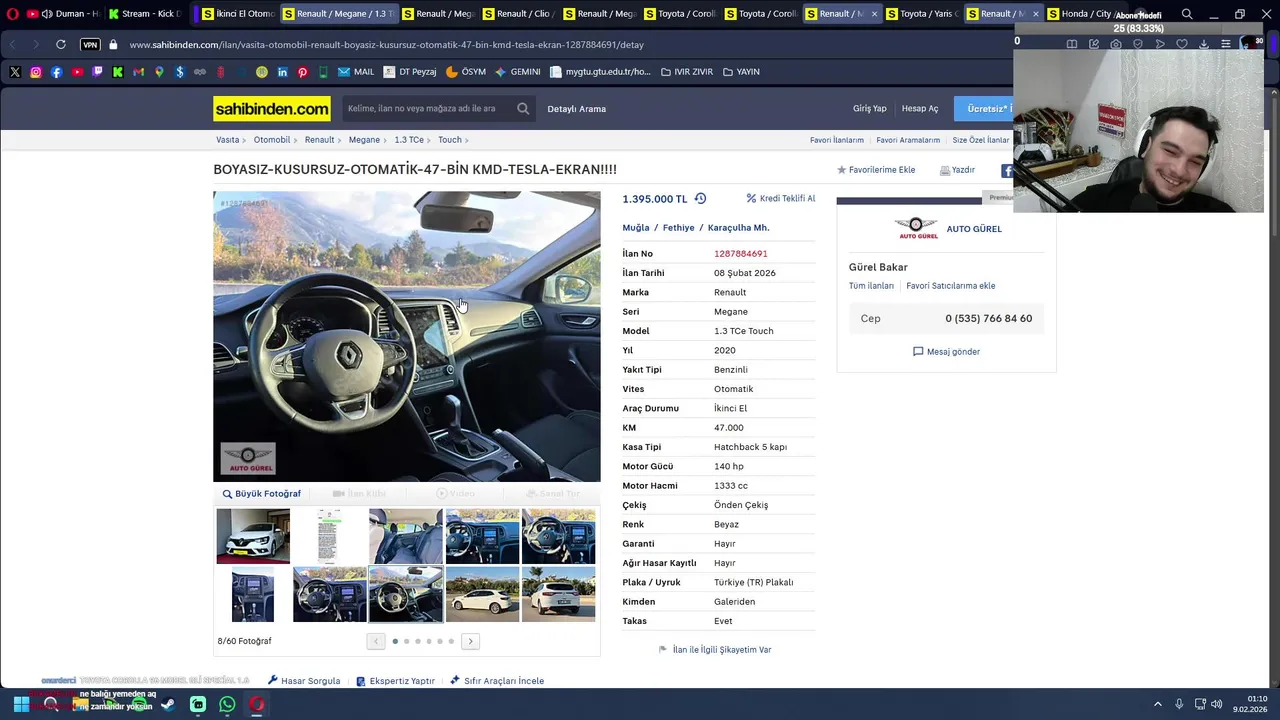Viewport: 1280px width, 720px height.
Task: Select the white car rear thumbnail
Action: 558,594
